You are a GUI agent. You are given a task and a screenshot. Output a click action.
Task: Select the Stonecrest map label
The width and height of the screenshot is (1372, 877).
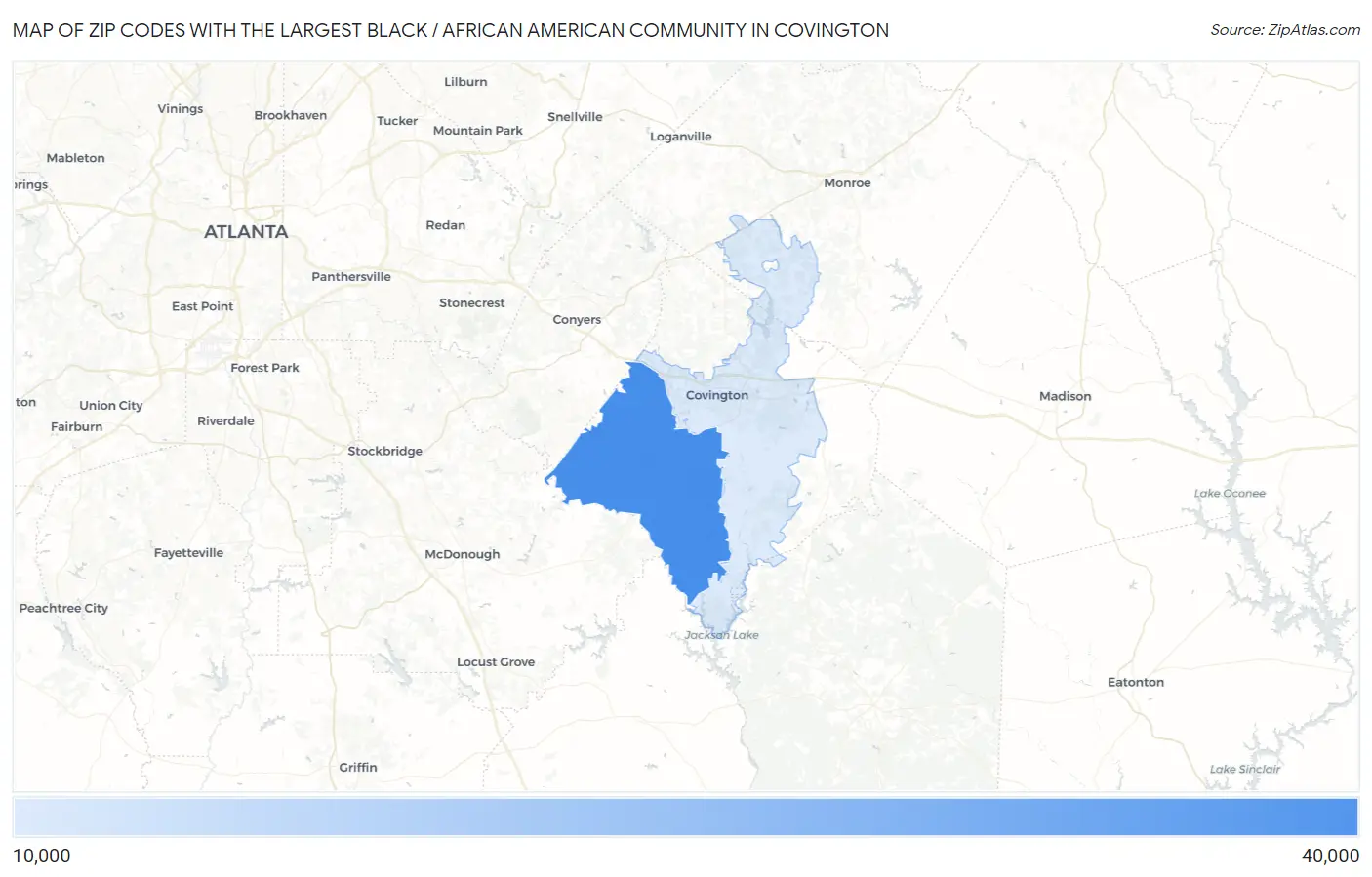(x=472, y=302)
